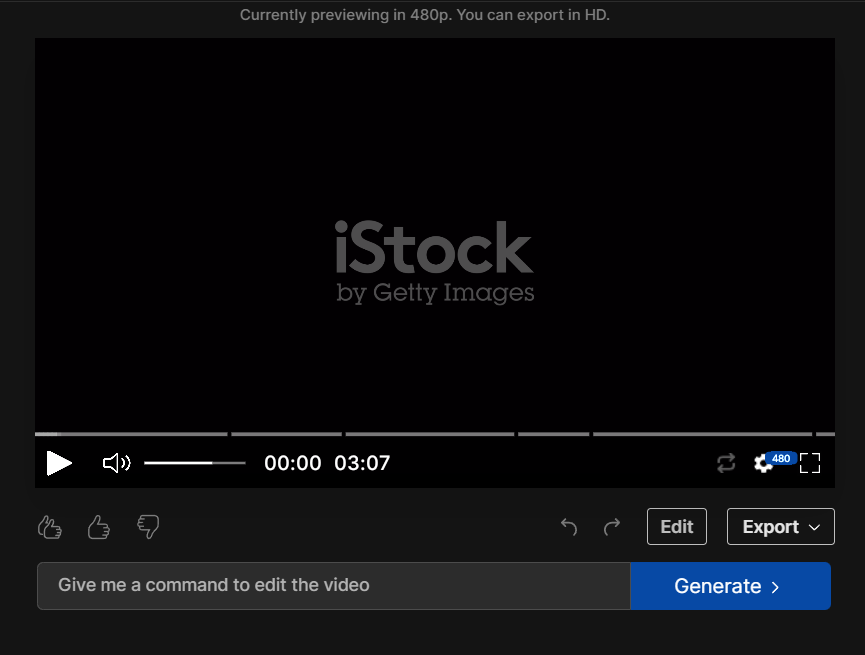Click the double thumbs-up icon

tap(50, 527)
